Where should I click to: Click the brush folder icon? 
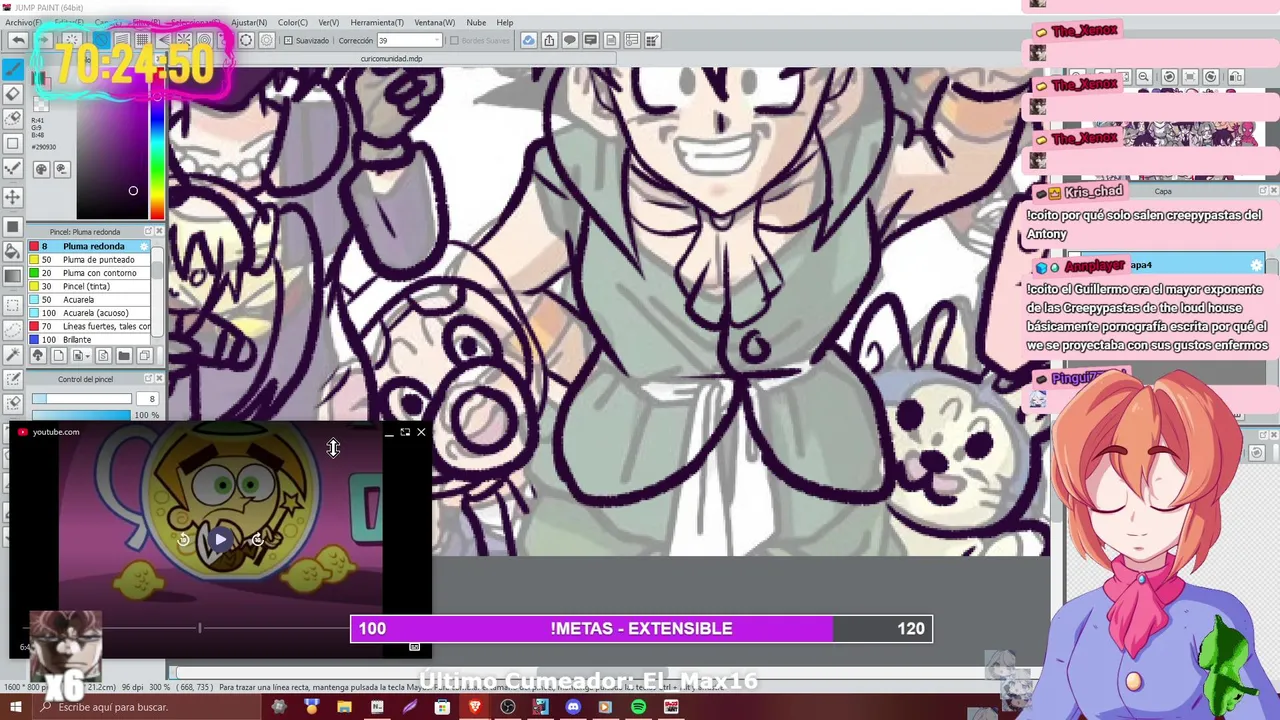point(124,356)
